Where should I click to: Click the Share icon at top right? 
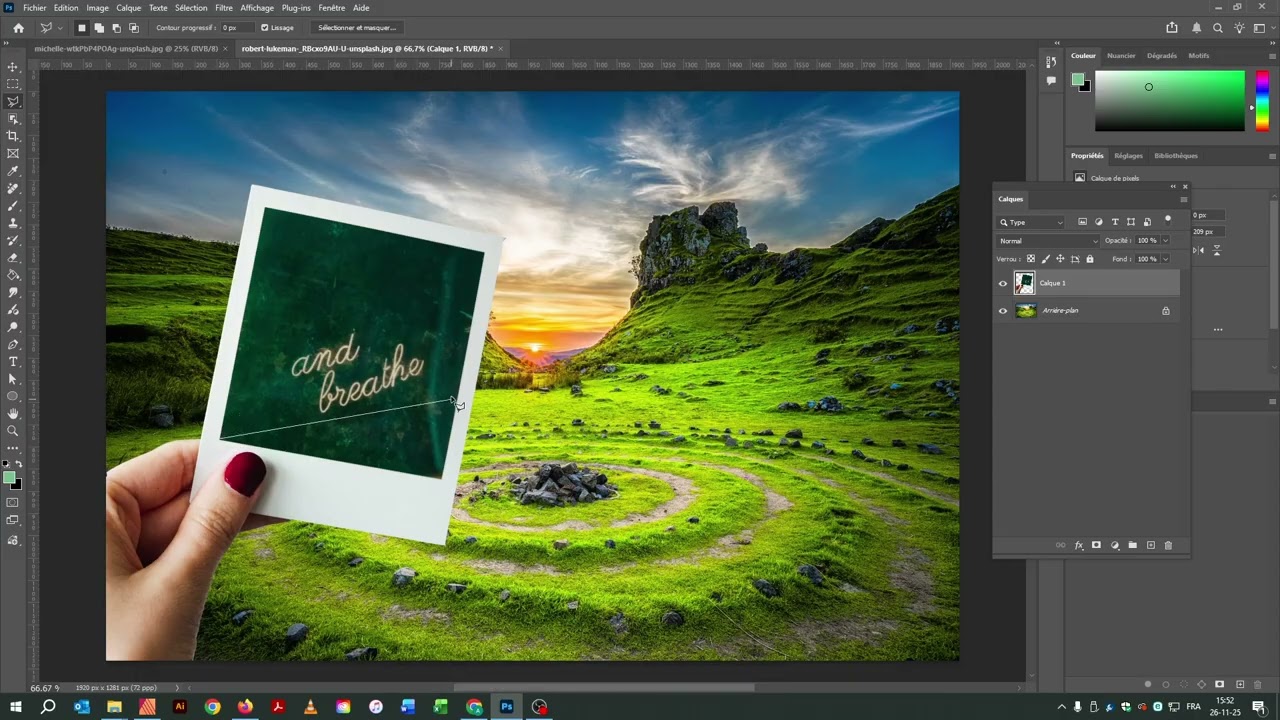(1172, 28)
